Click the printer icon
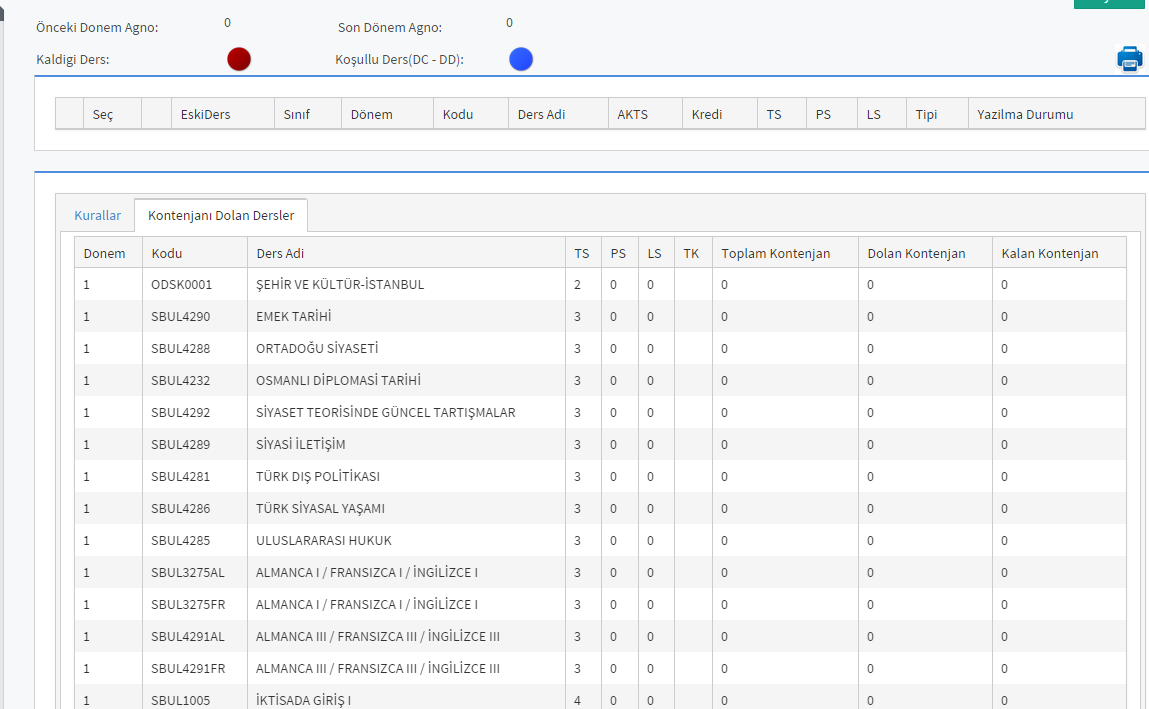 pos(1129,59)
